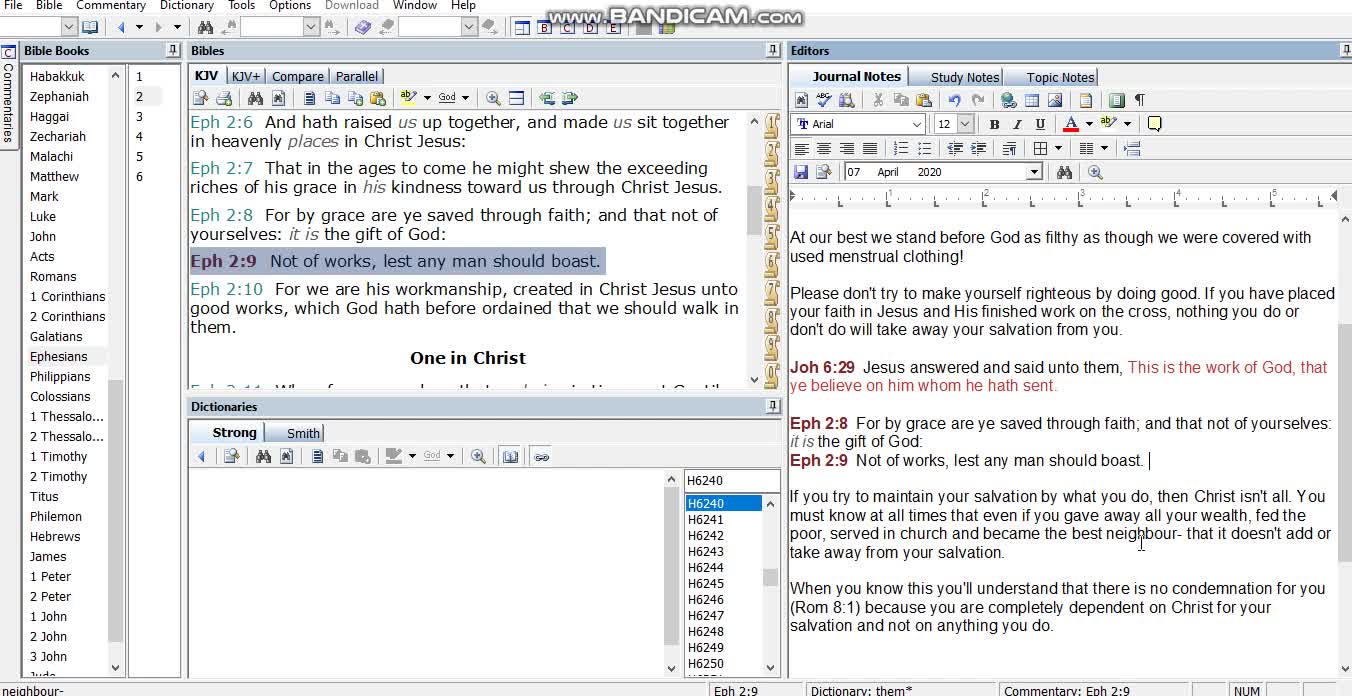Click the Save icon in Journal Notes

point(801,172)
